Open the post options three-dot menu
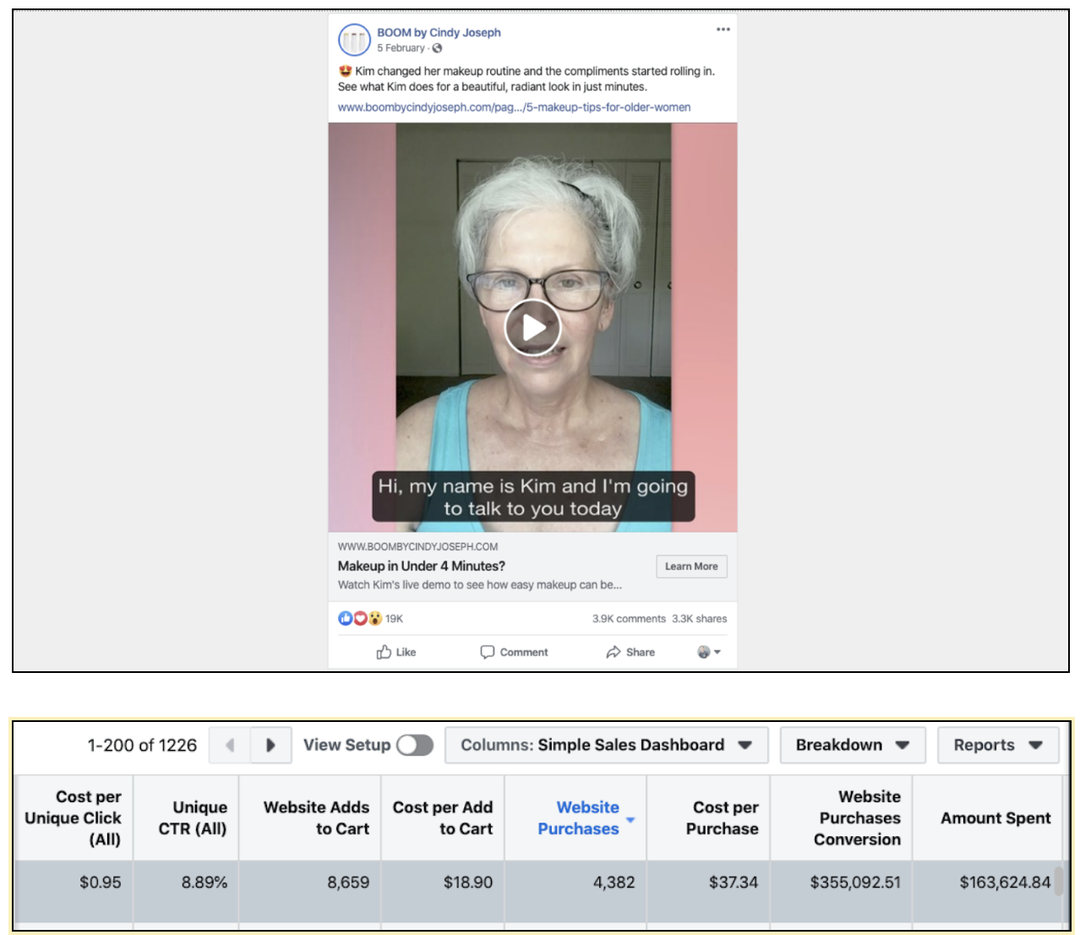Viewport: 1080px width, 935px height. 723,30
